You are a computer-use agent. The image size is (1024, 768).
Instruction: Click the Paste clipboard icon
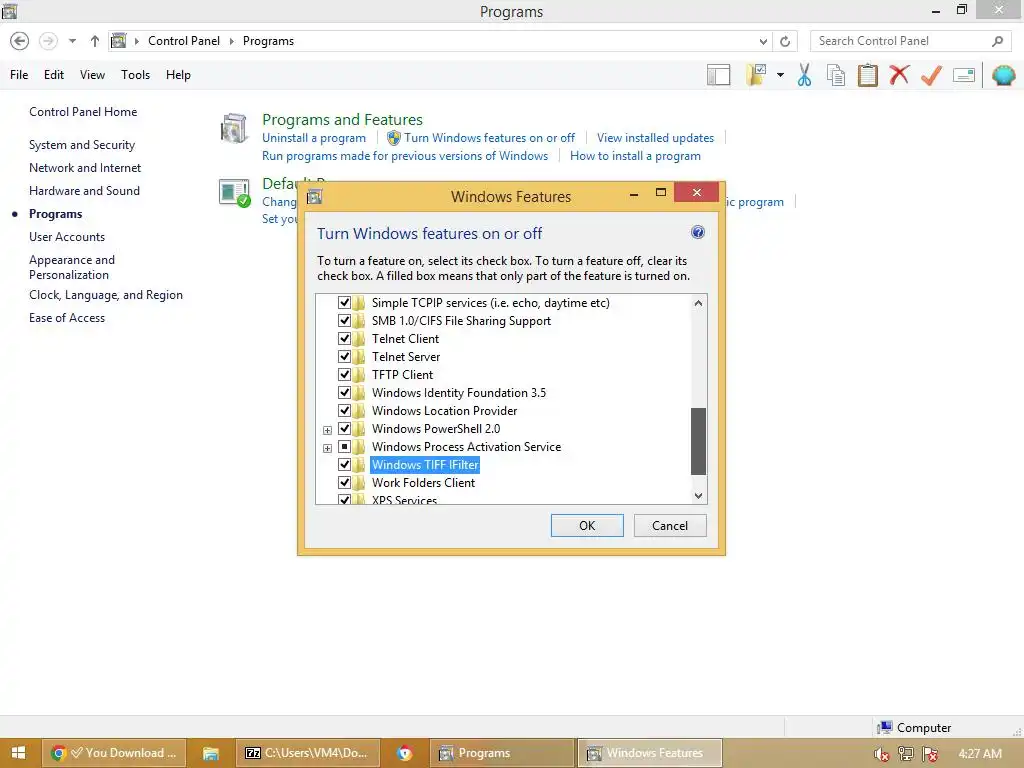pos(867,75)
